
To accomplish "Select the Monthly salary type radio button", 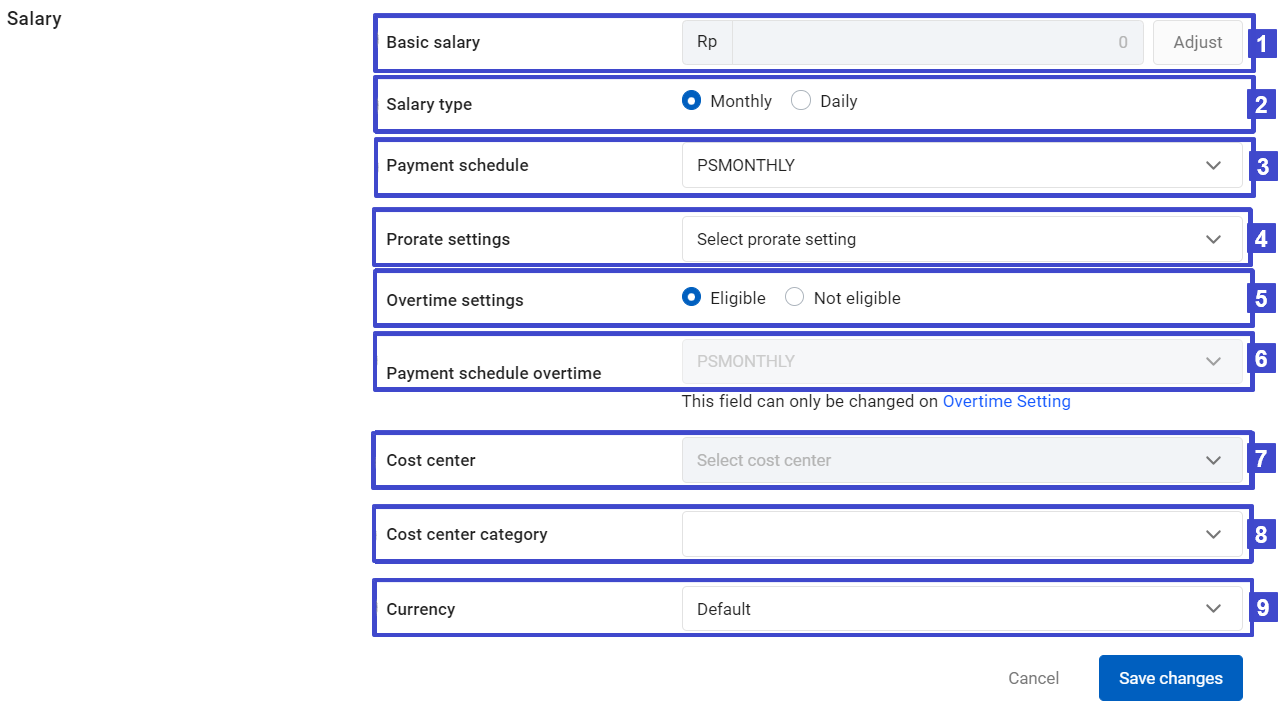I will point(691,101).
